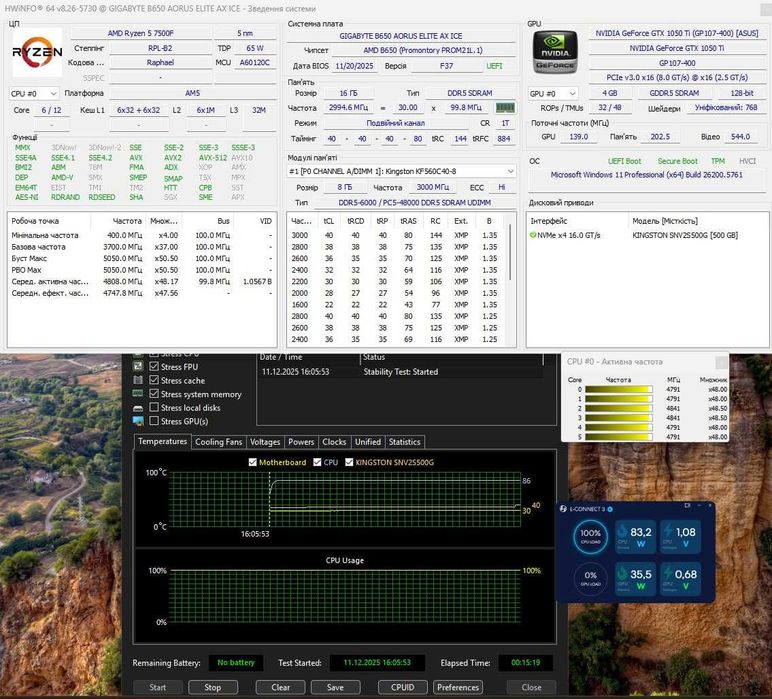Click the L-Connect 3 logo icon
This screenshot has height=699, width=772.
click(x=563, y=508)
